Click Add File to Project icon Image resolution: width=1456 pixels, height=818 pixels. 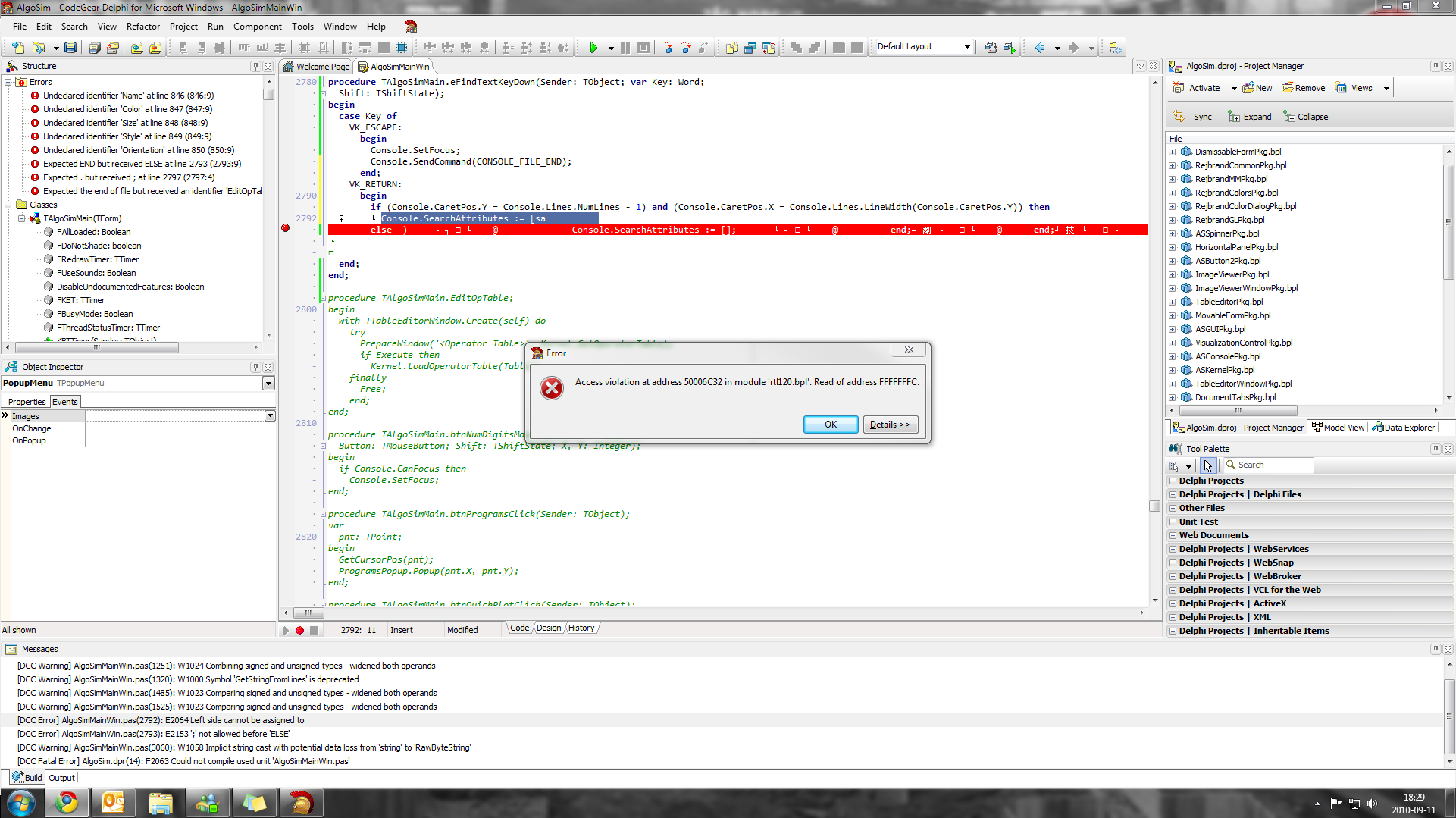136,48
